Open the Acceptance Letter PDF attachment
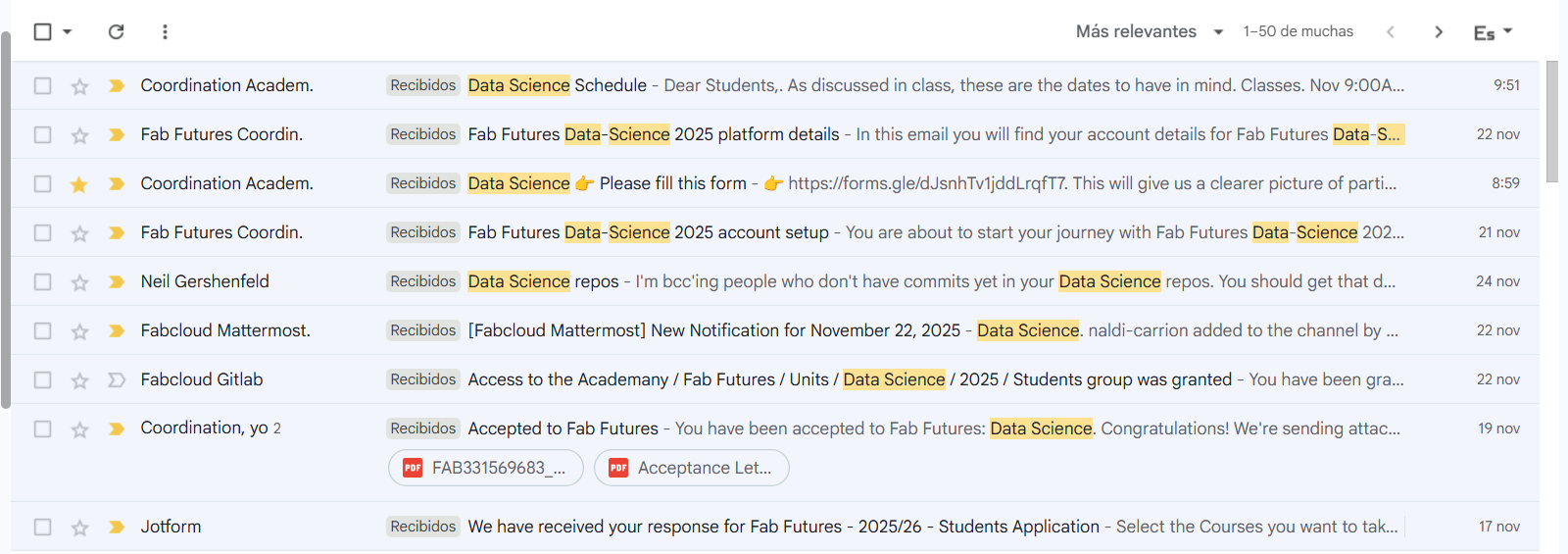Viewport: 1568px width, 554px height. [x=692, y=468]
